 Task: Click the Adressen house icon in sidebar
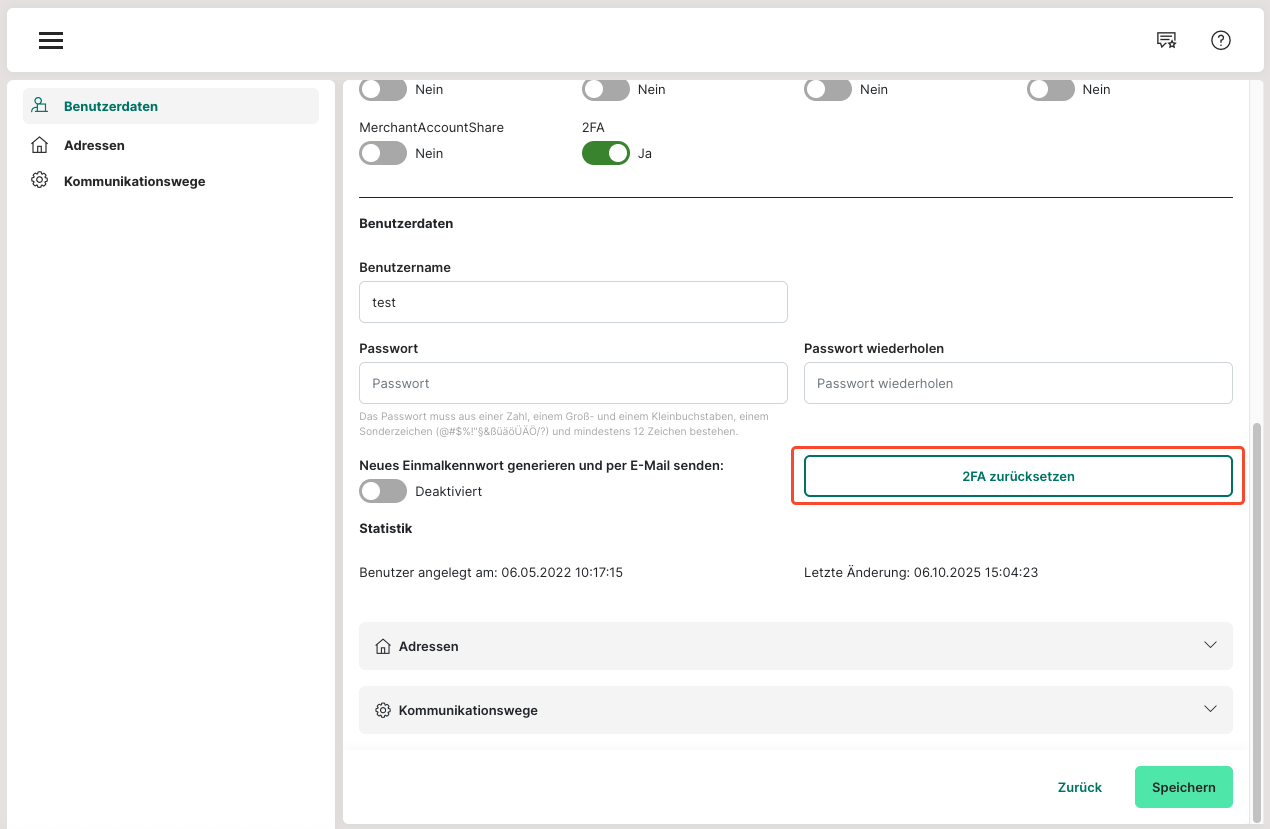[40, 145]
